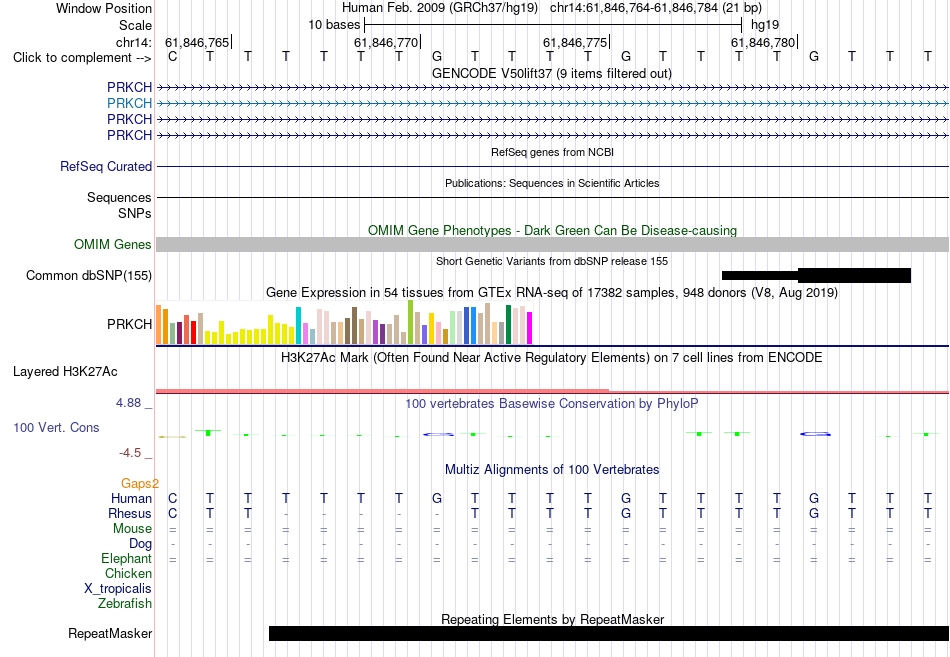Click the Scale track label
Image resolution: width=950 pixels, height=657 pixels.
tap(135, 25)
